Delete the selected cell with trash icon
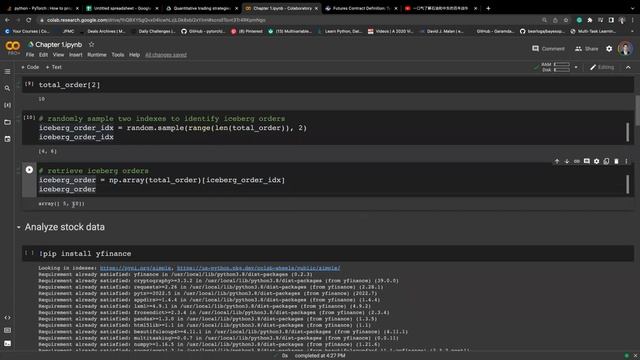Viewport: 640px width, 360px height. (616, 162)
